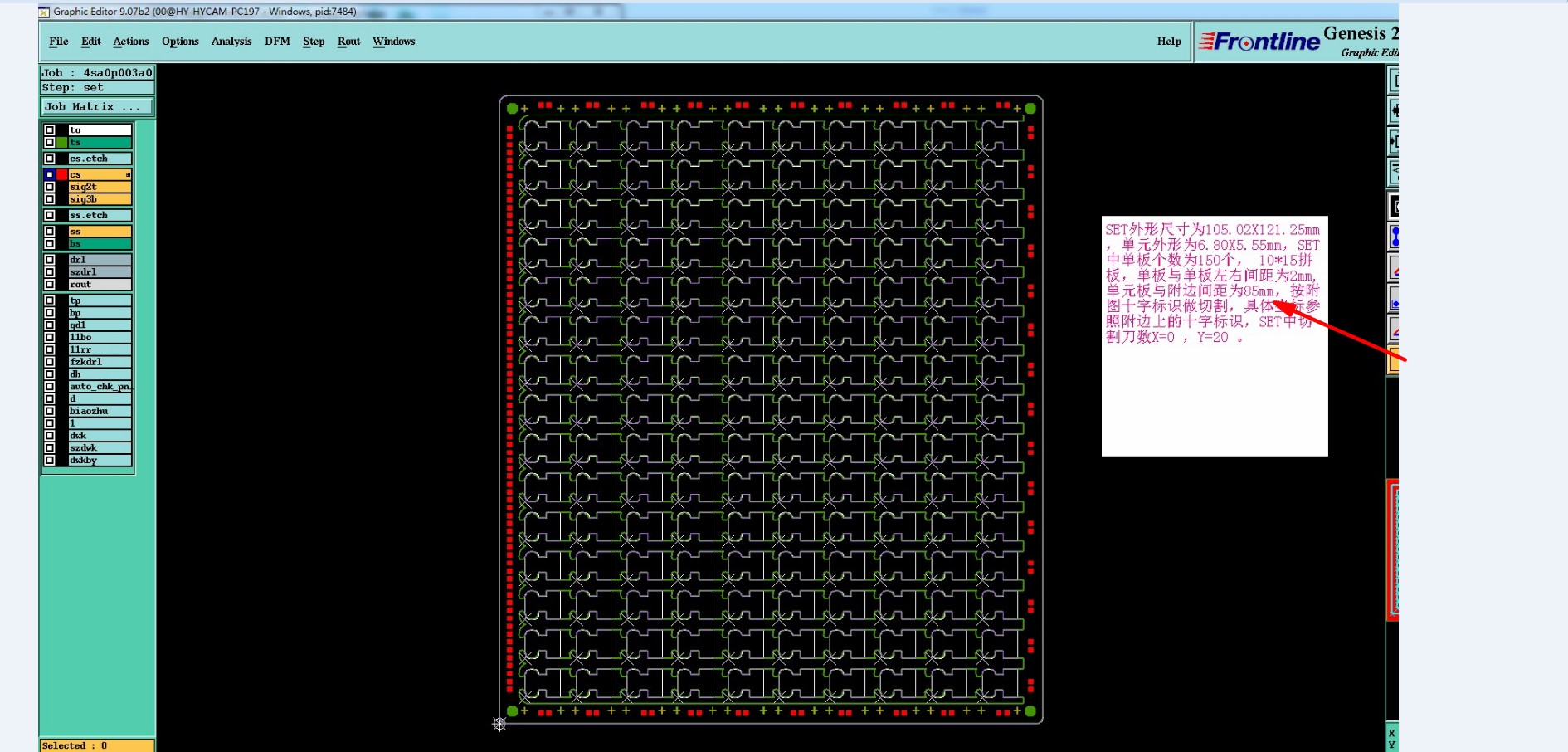1568x752 pixels.
Task: Open the Actions menu
Action: (131, 42)
